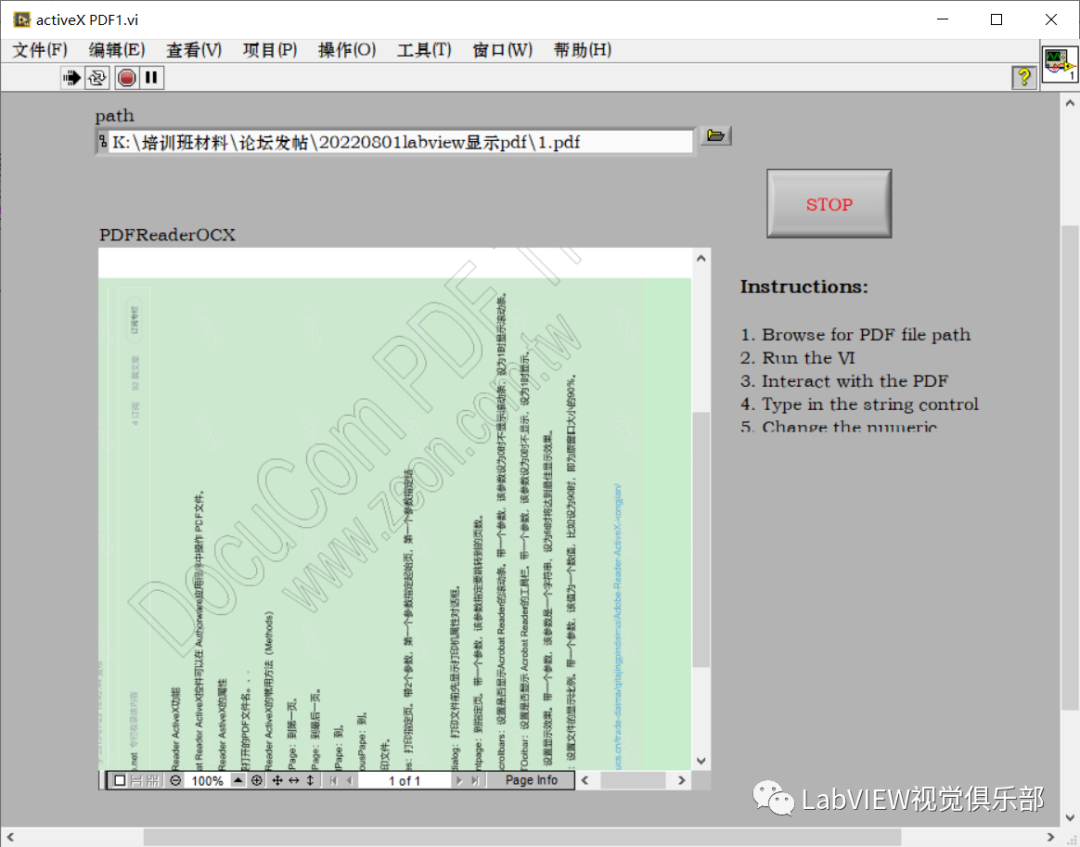Viewport: 1080px width, 847px height.
Task: Click front panel scroll down arrow
Action: point(1070,818)
